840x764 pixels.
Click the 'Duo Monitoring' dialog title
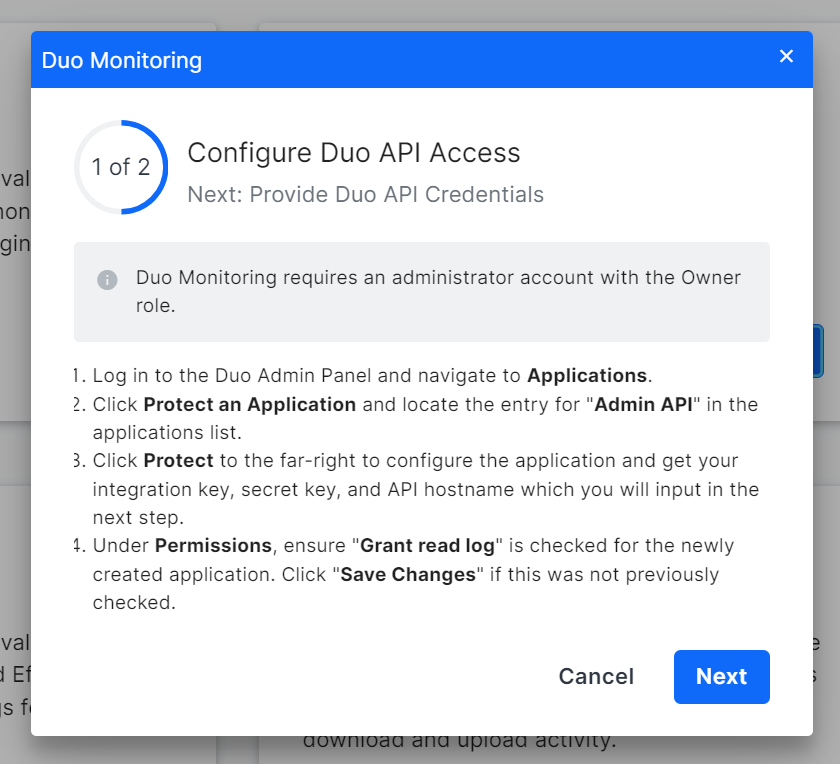coord(122,61)
